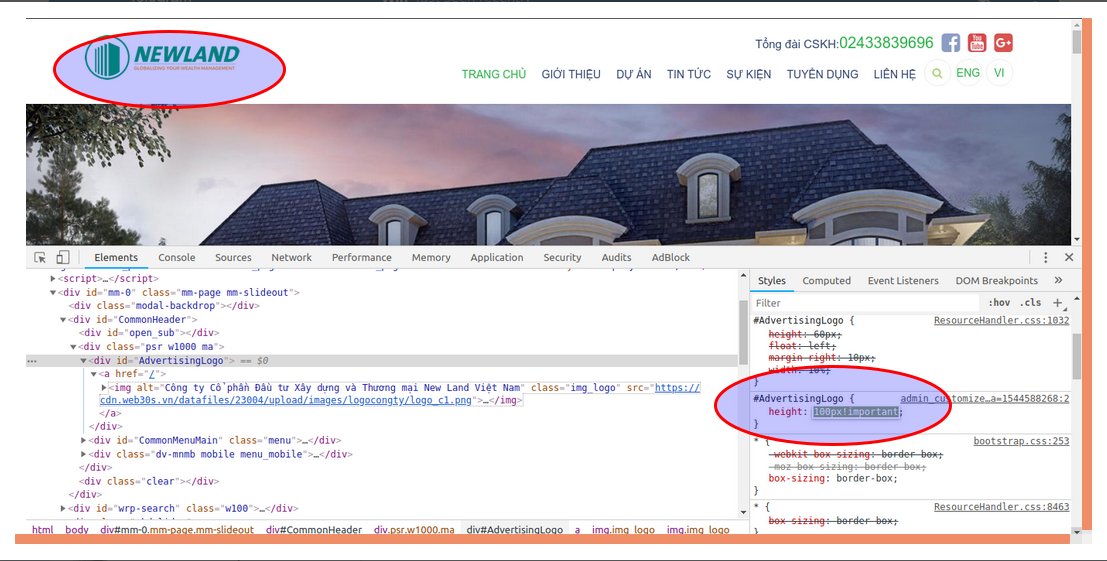The width and height of the screenshot is (1107, 561).
Task: Click the NEWLAND logo
Action: point(162,58)
